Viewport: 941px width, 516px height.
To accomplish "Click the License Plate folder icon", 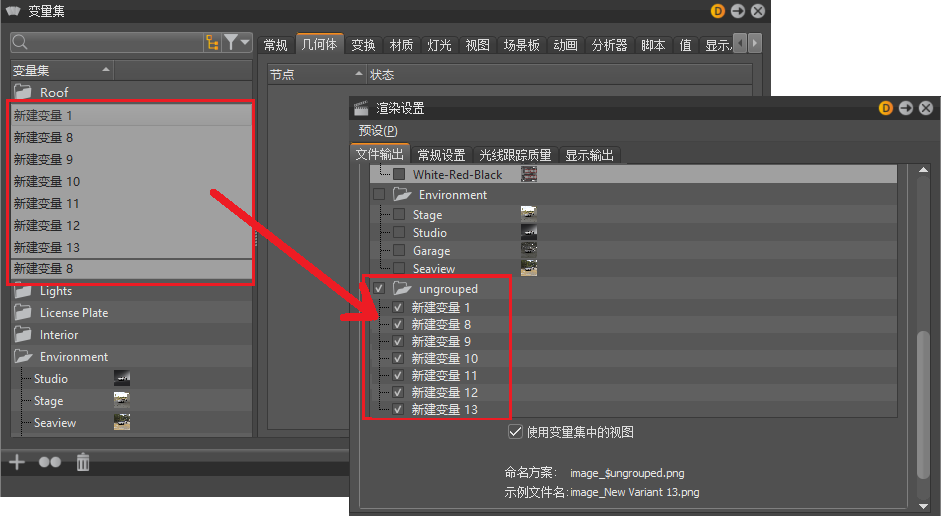I will coord(23,313).
